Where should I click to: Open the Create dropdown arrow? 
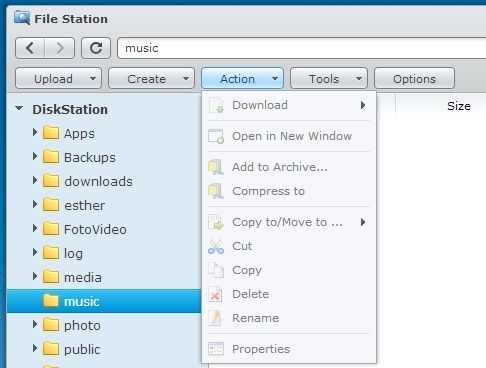click(x=186, y=79)
